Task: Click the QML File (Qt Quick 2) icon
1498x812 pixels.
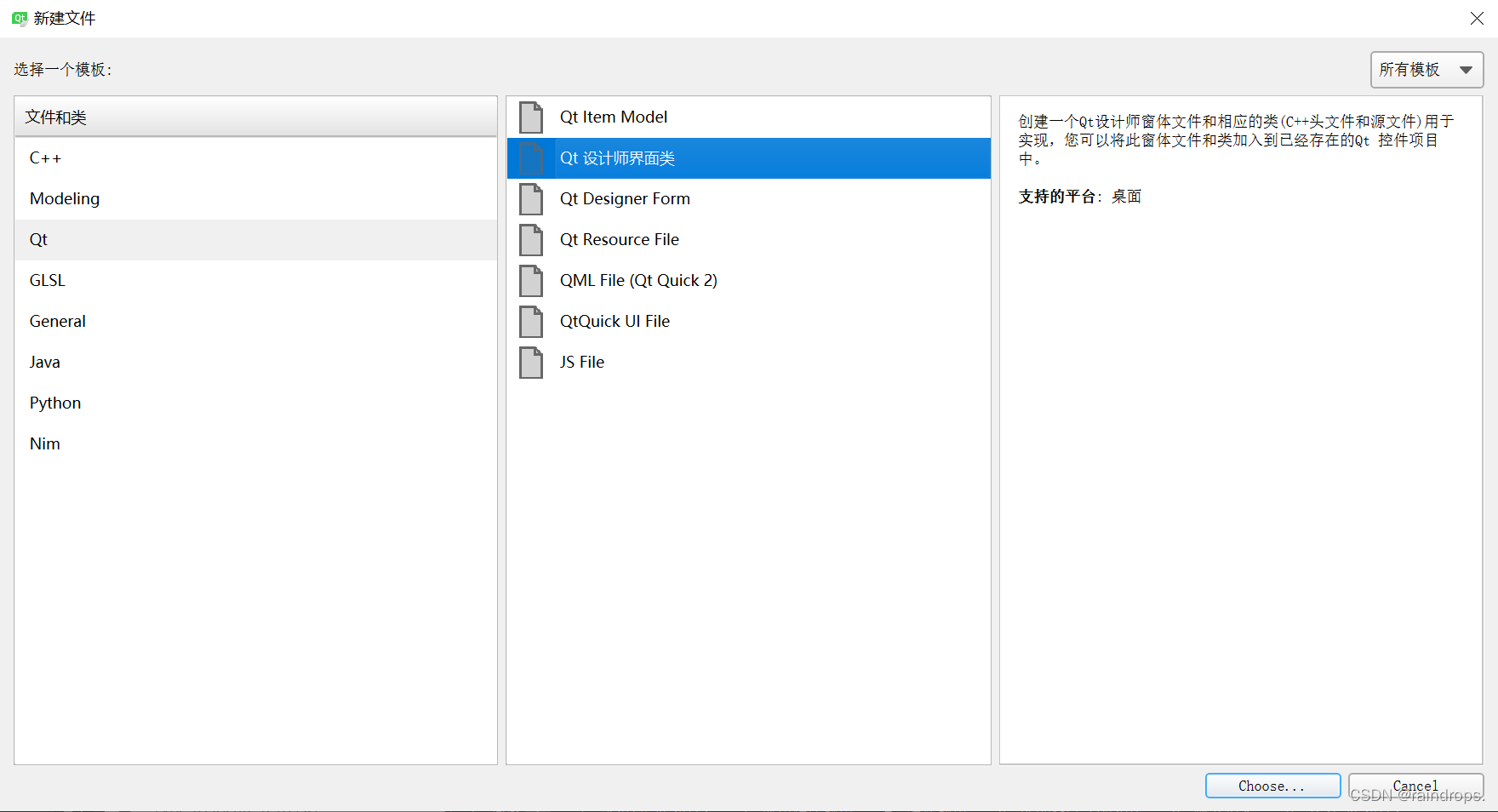Action: (x=531, y=281)
